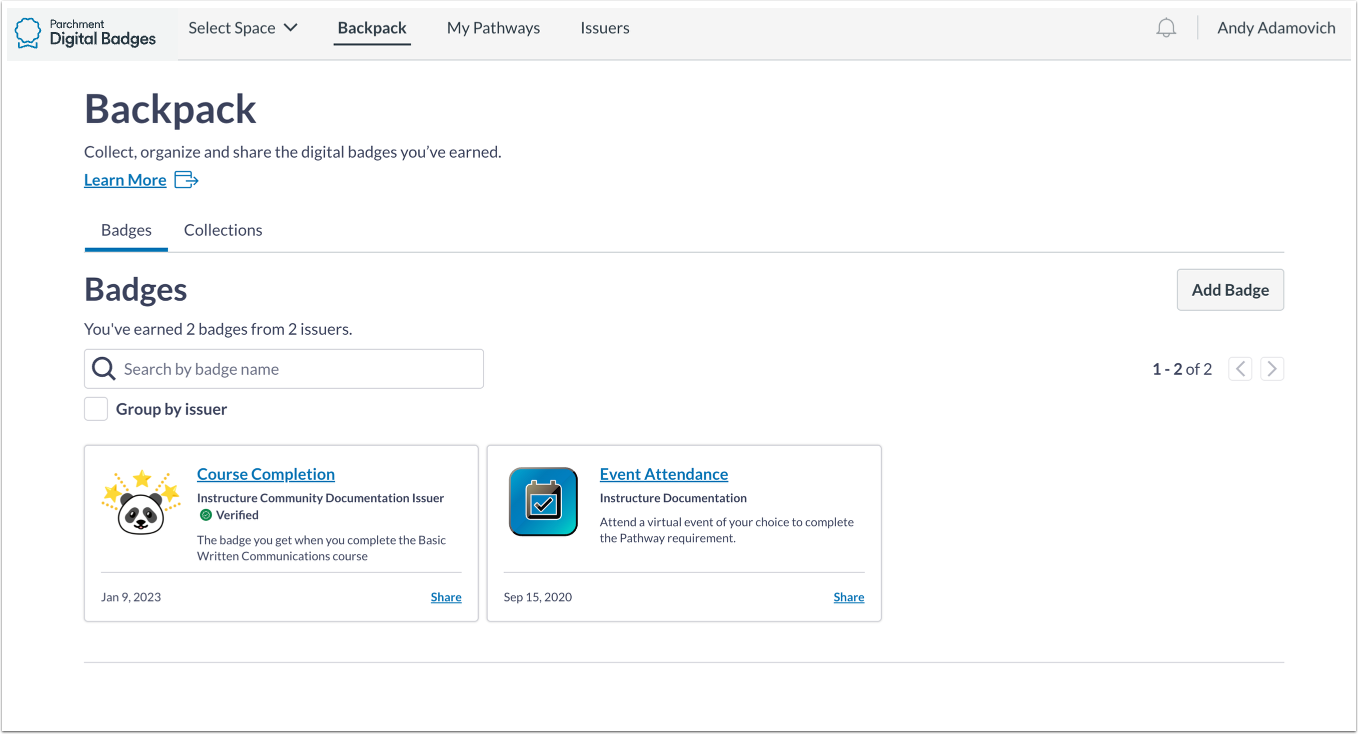
Task: Click the Parchment Digital Badges logo
Action: [x=86, y=32]
